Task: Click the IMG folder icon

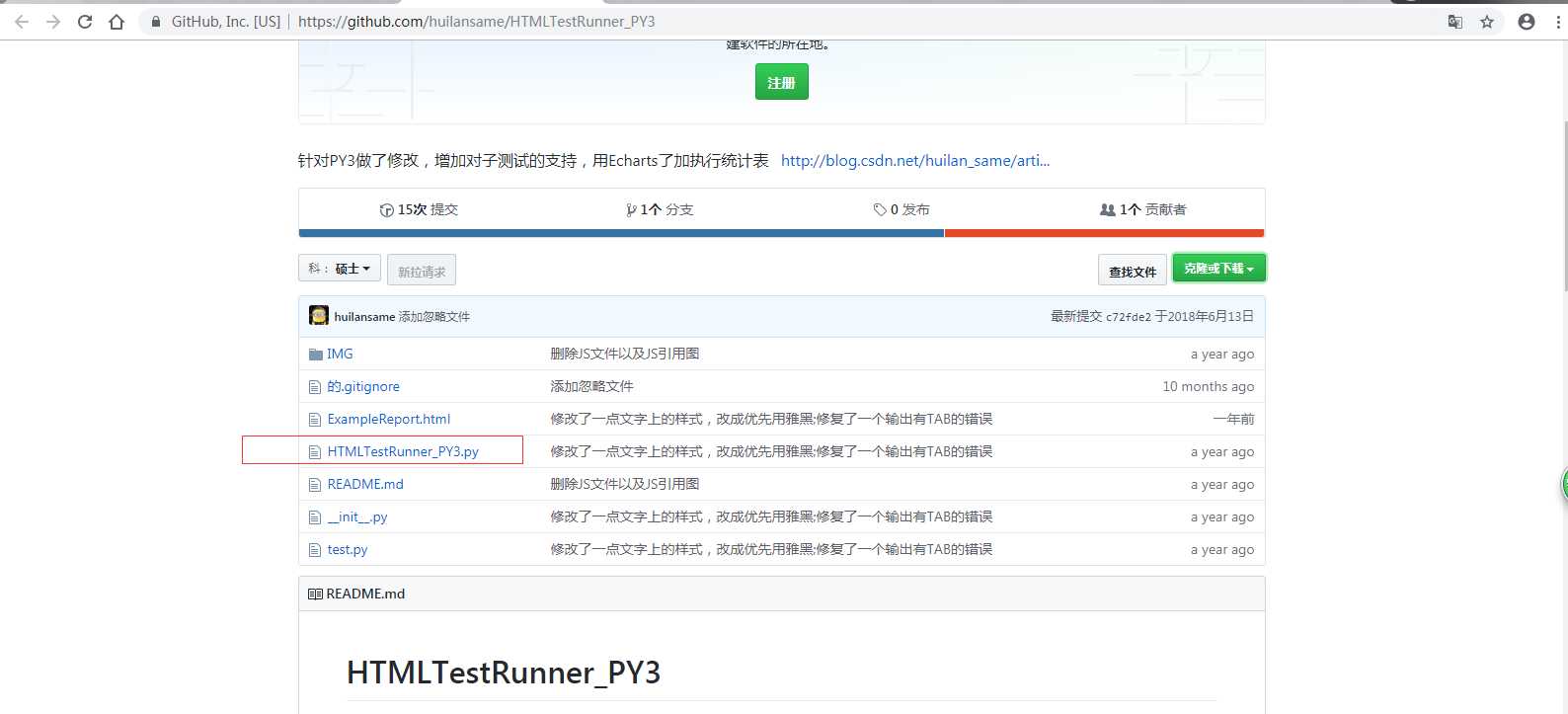Action: click(316, 355)
